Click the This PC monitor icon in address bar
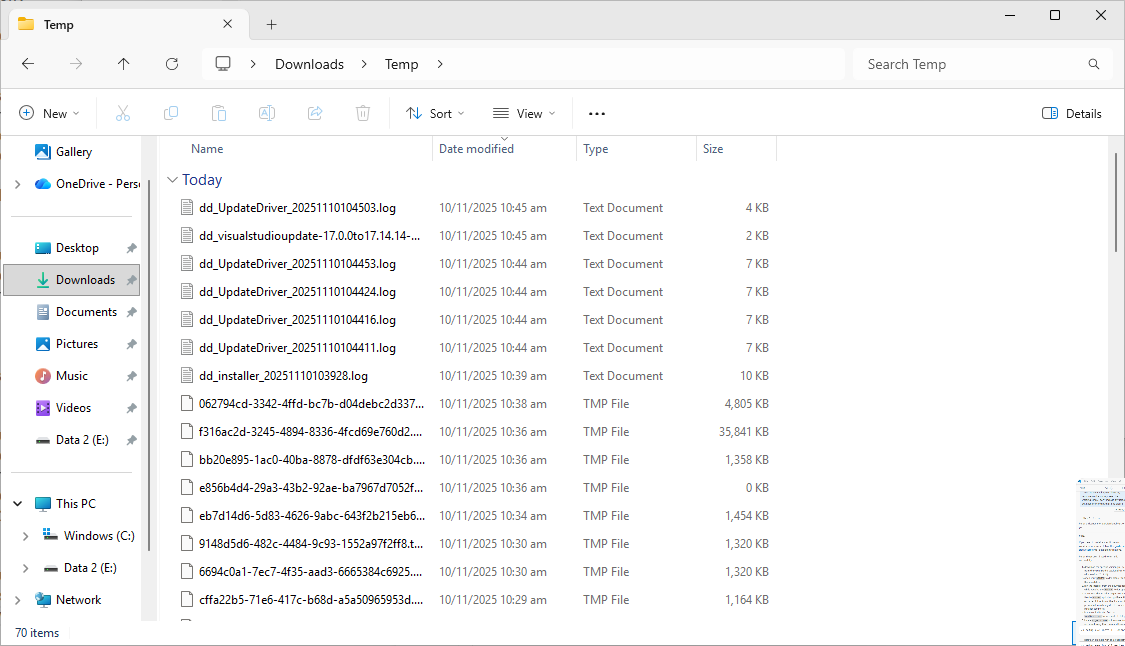 [x=223, y=64]
